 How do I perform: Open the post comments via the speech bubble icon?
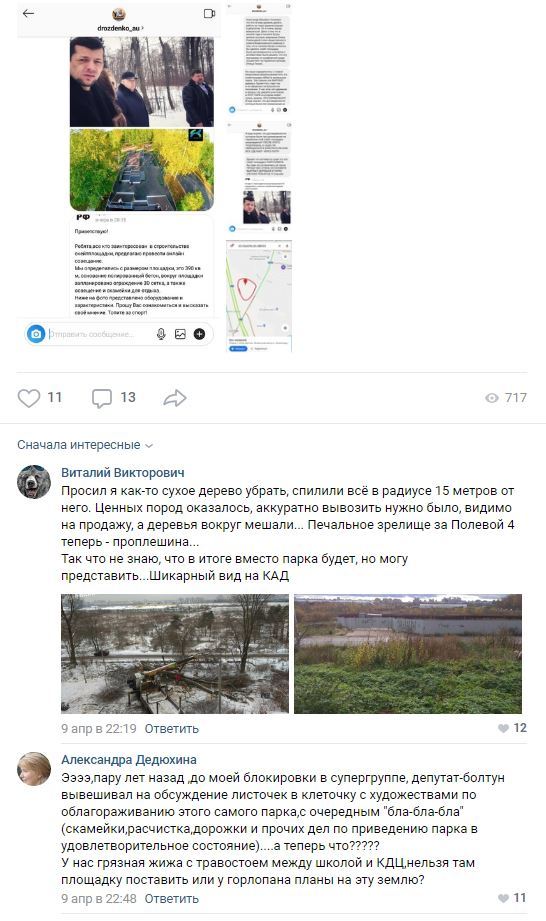click(102, 398)
